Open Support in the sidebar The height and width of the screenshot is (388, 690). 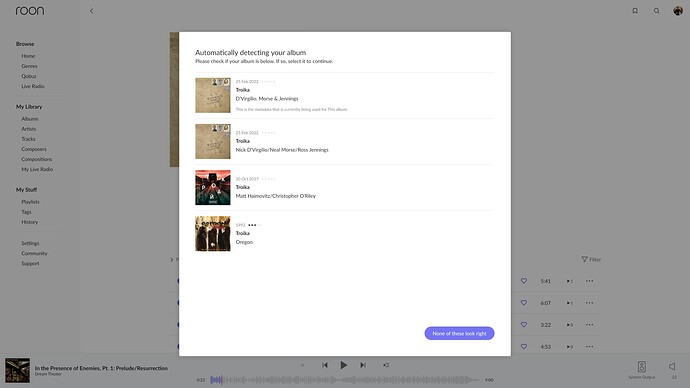point(30,264)
